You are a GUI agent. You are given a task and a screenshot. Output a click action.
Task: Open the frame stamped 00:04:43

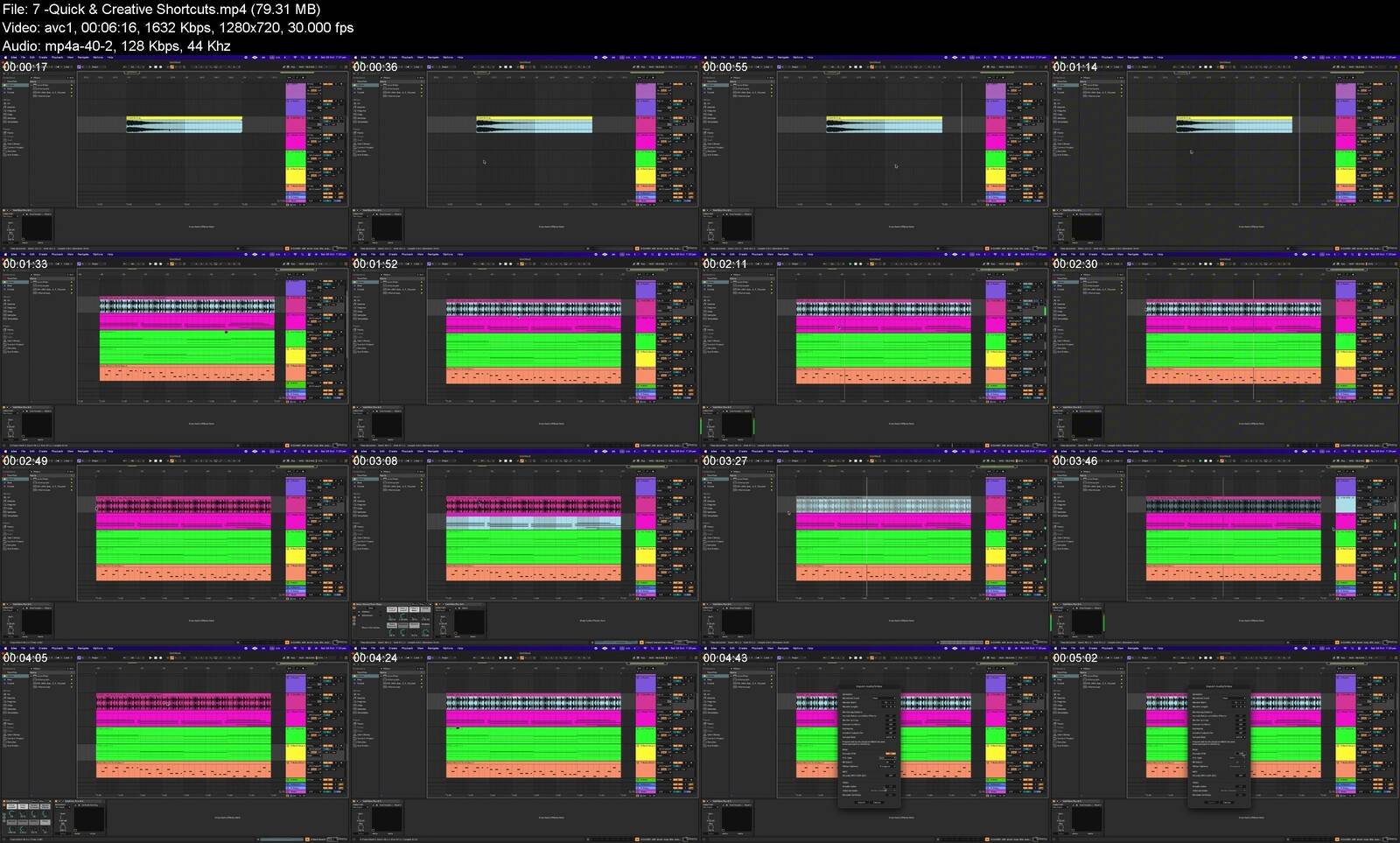coord(875,744)
